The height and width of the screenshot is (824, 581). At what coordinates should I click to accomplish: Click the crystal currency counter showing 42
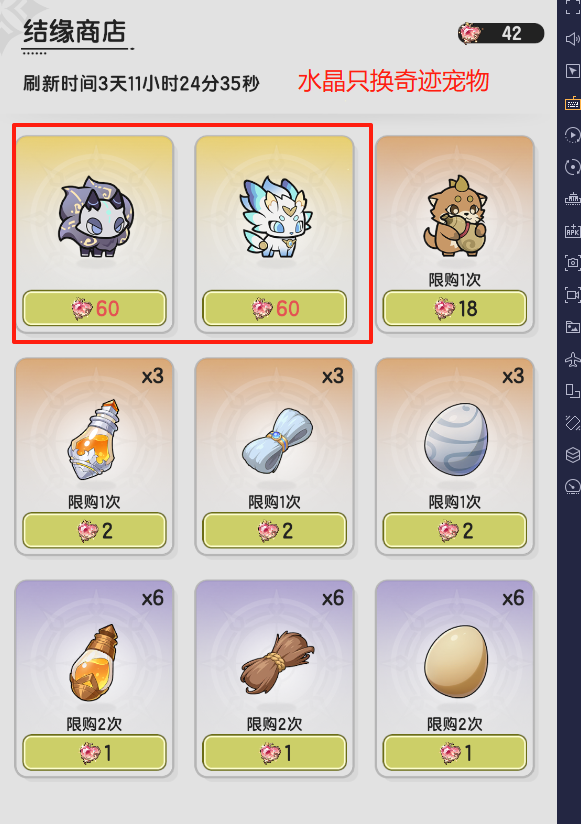(501, 34)
